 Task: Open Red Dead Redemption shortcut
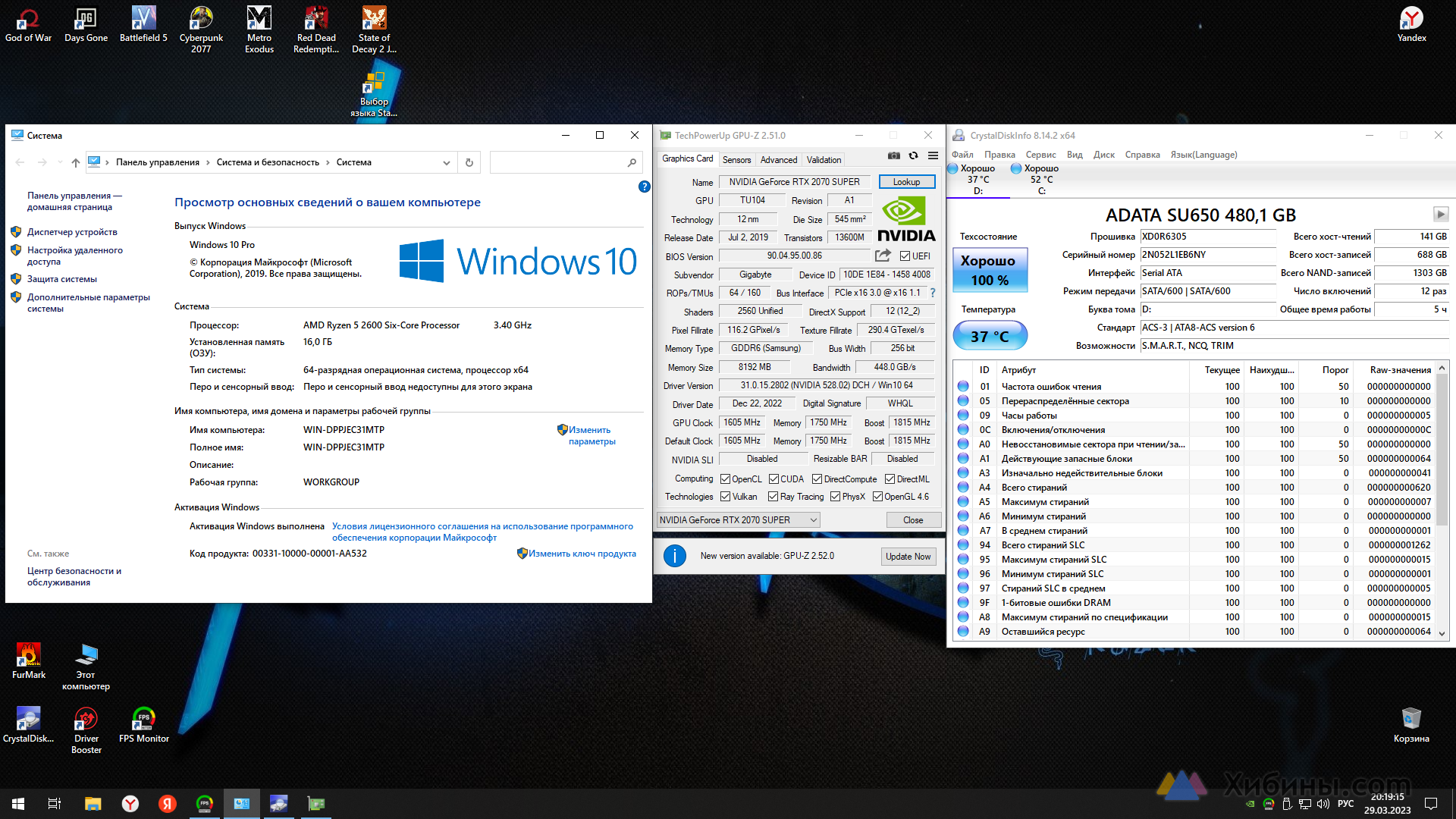click(x=316, y=30)
